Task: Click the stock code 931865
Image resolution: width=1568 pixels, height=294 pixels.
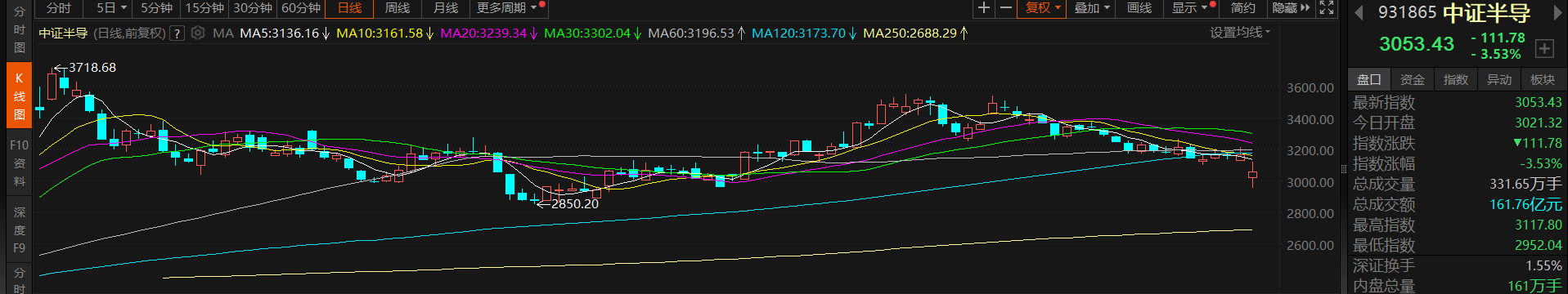Action: click(x=1407, y=12)
